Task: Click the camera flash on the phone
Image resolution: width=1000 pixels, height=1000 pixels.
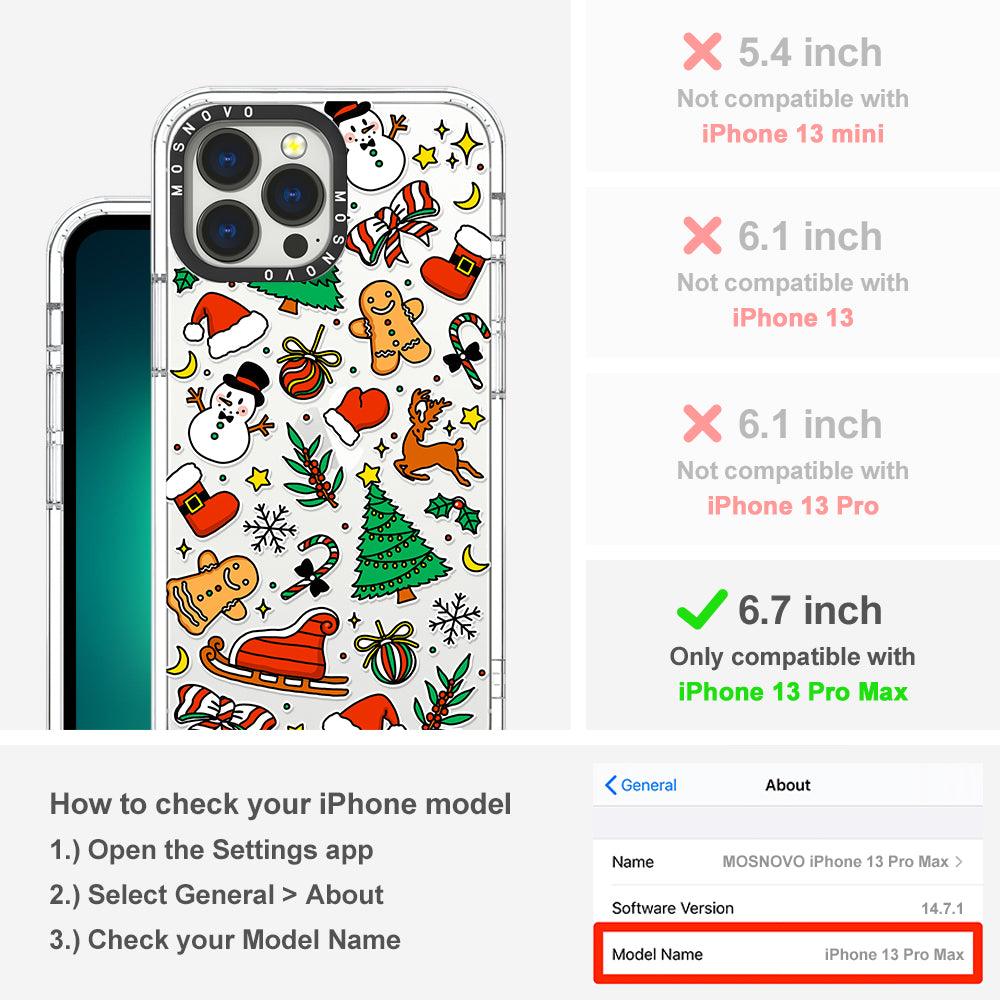Action: click(293, 146)
